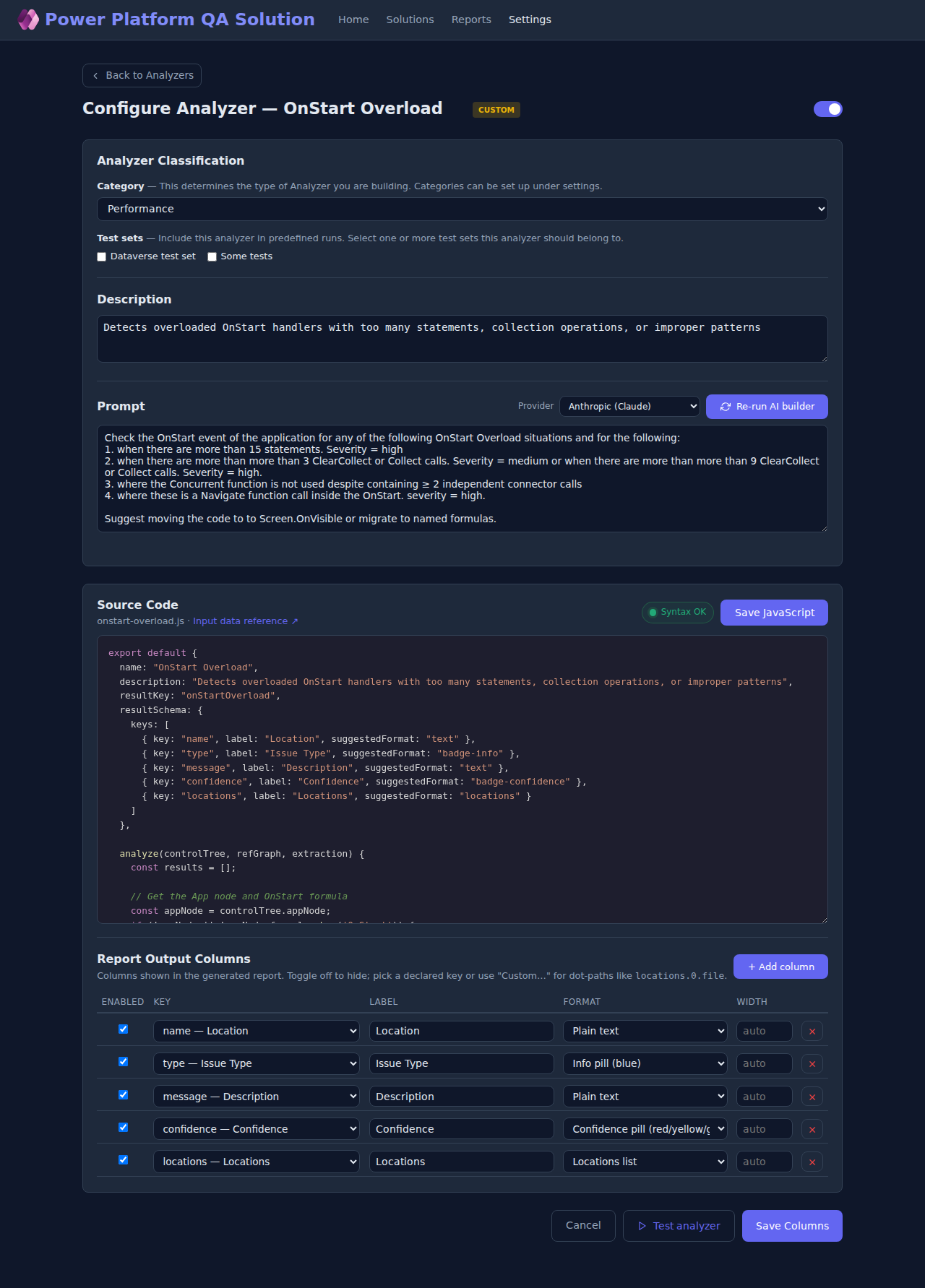Open the type — Issue Type key dropdown

point(257,1063)
